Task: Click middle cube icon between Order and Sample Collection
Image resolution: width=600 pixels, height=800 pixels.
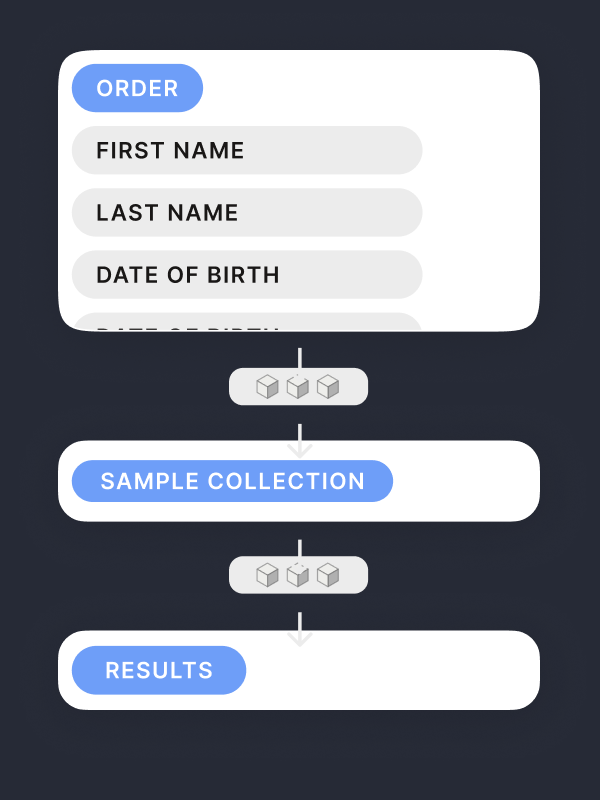Action: pos(298,387)
